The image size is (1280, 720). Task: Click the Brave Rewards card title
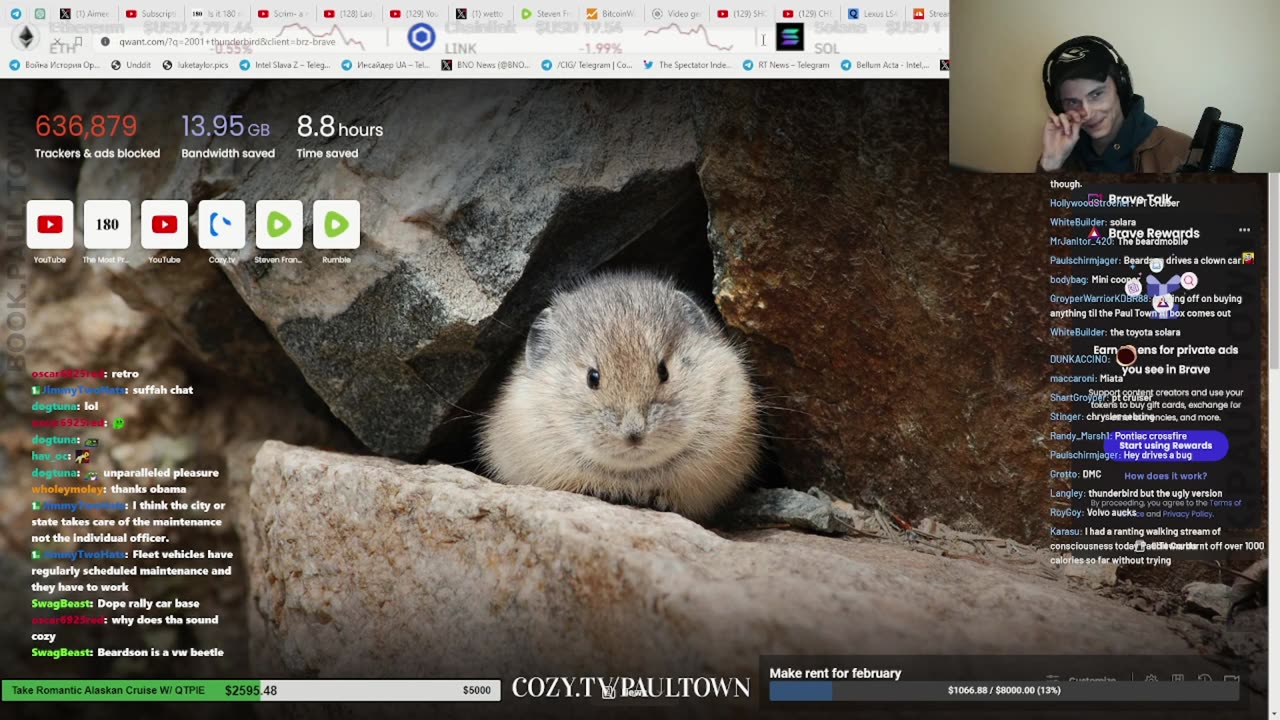click(1153, 233)
